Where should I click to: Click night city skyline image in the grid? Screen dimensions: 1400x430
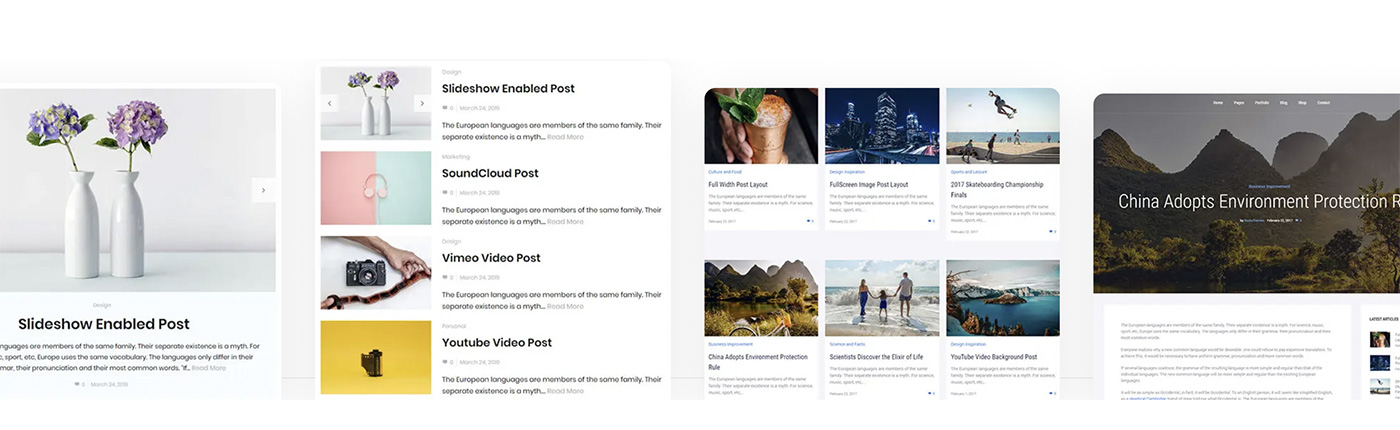coord(882,126)
